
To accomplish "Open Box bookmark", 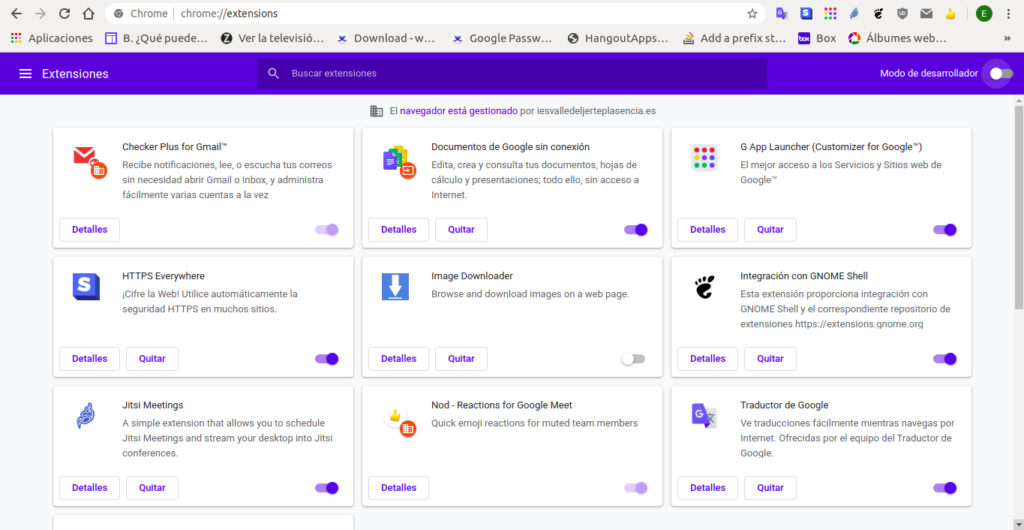I will pos(817,39).
